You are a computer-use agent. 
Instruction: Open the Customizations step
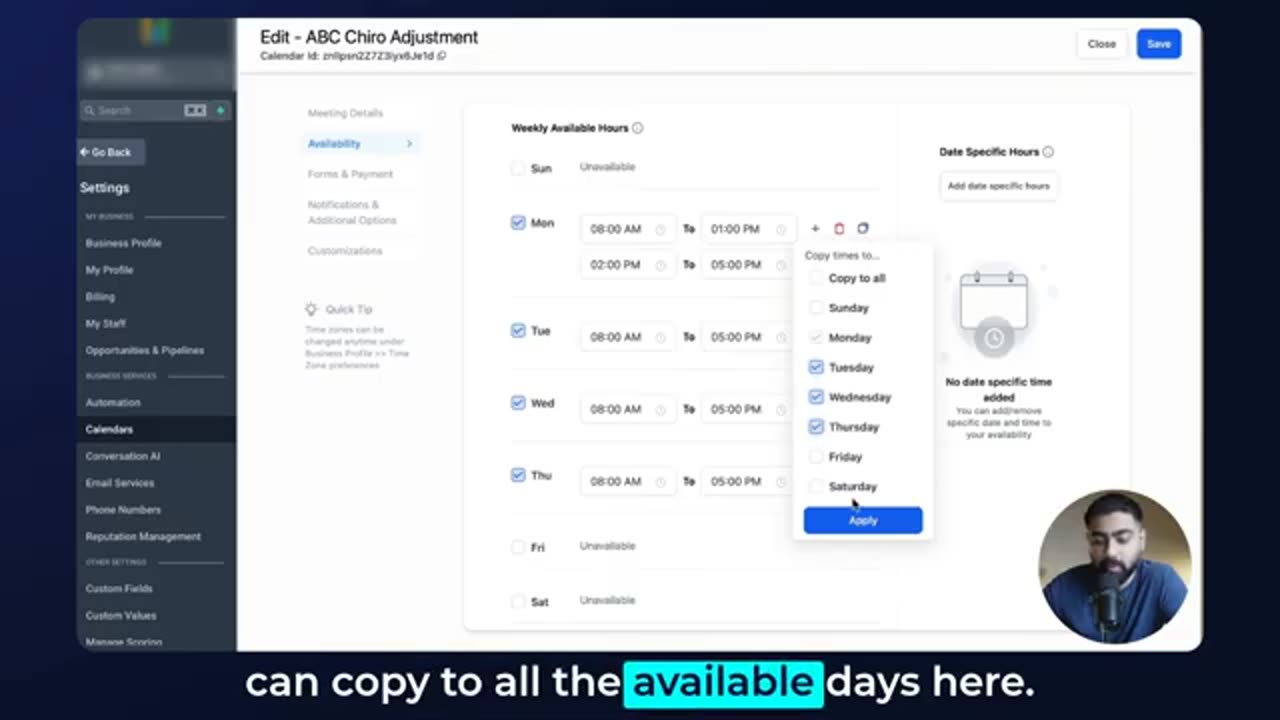tap(345, 251)
